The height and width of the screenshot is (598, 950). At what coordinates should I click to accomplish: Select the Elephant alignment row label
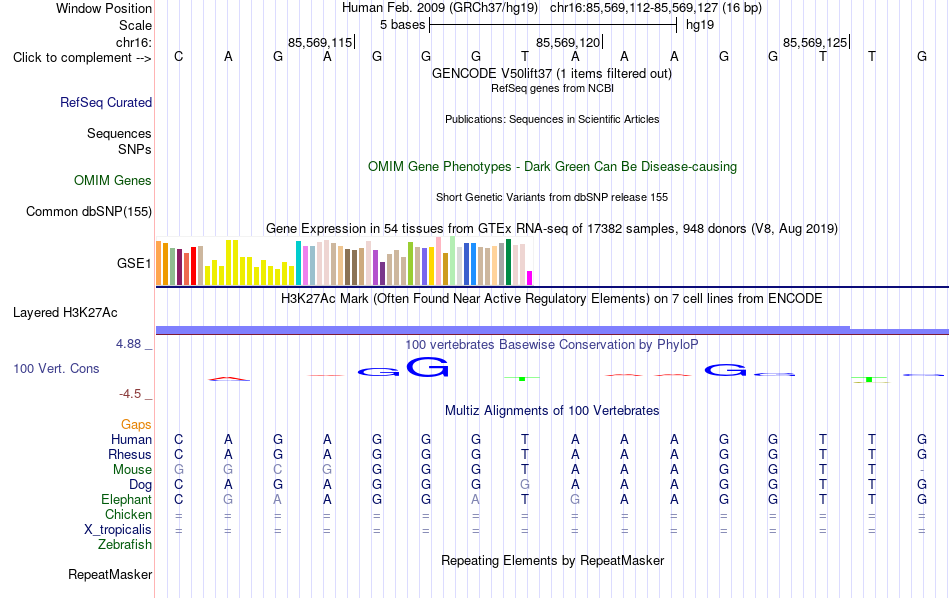point(127,500)
